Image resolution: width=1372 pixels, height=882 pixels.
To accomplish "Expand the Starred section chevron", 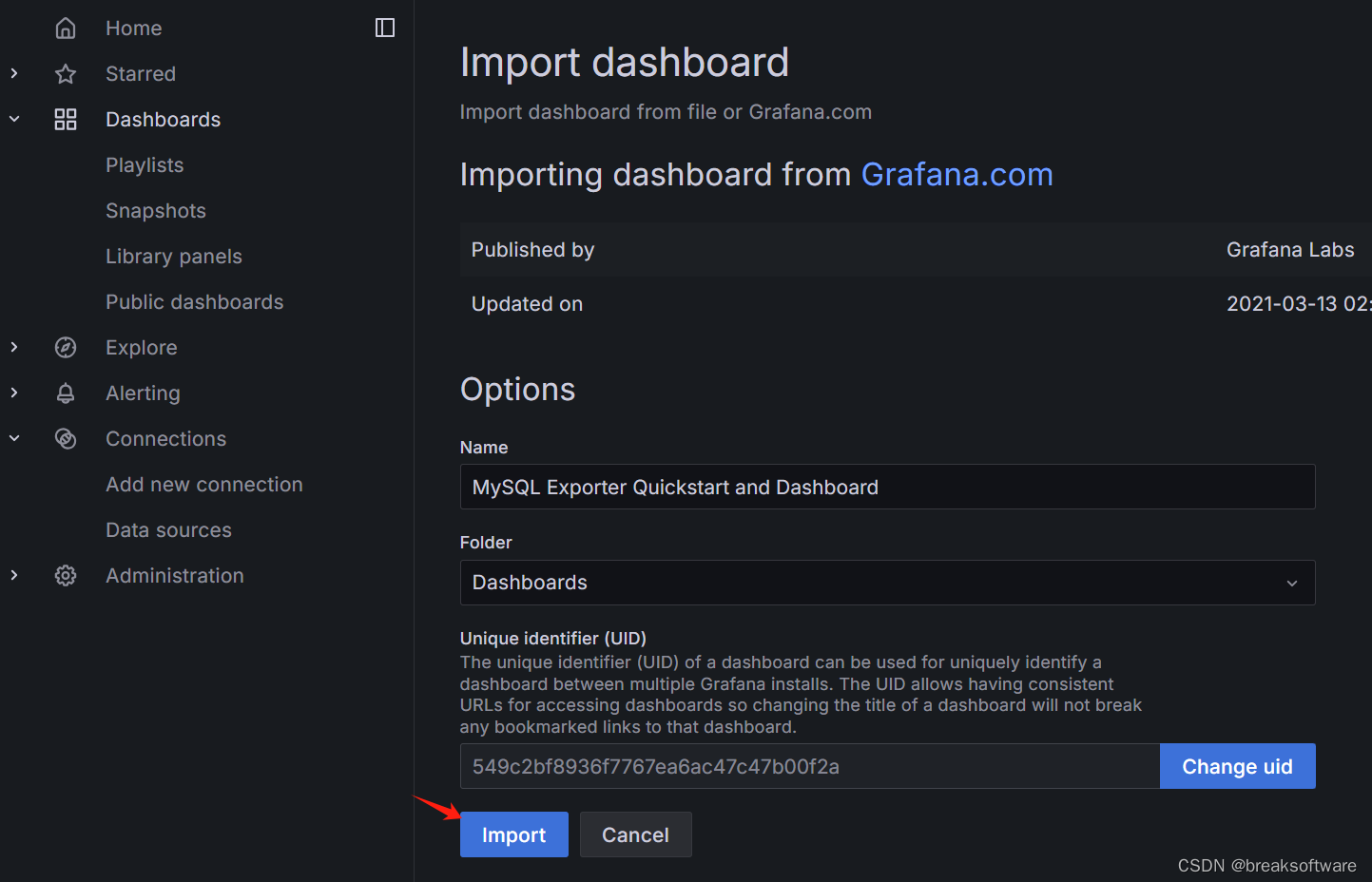I will coord(14,73).
